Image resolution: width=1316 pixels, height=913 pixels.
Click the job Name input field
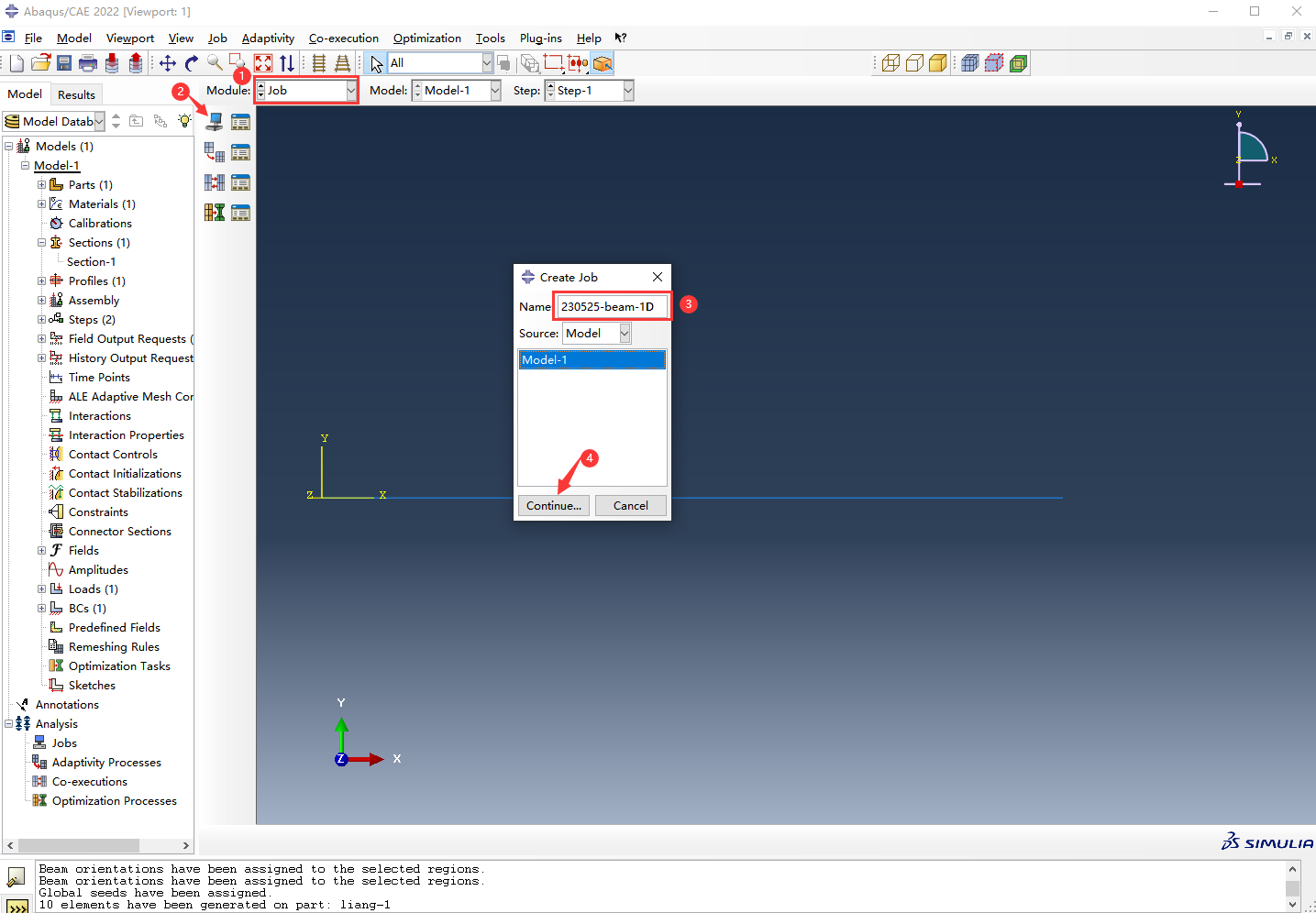click(612, 307)
